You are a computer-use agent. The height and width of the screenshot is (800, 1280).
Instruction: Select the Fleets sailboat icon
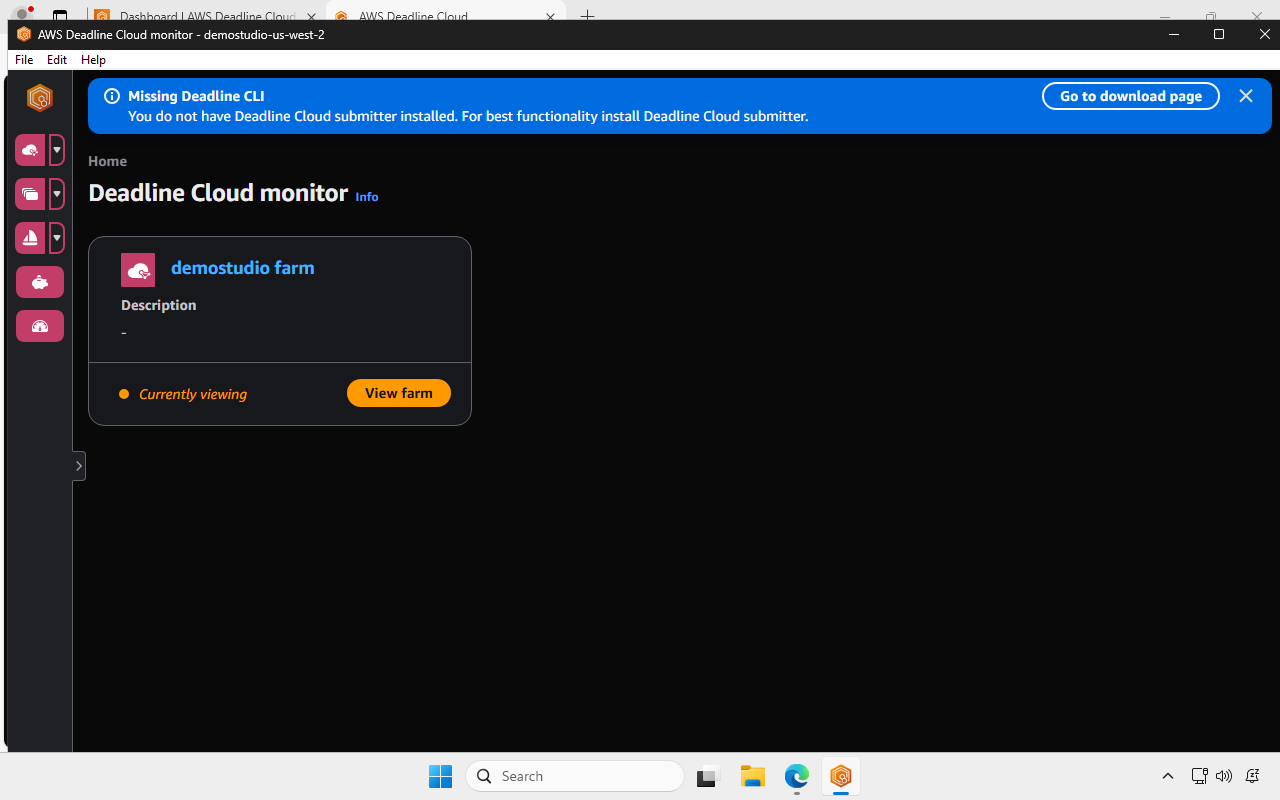(29, 238)
